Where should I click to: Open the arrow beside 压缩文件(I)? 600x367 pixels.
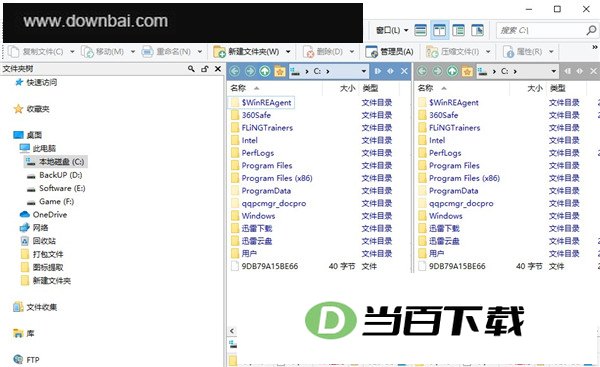(x=488, y=51)
